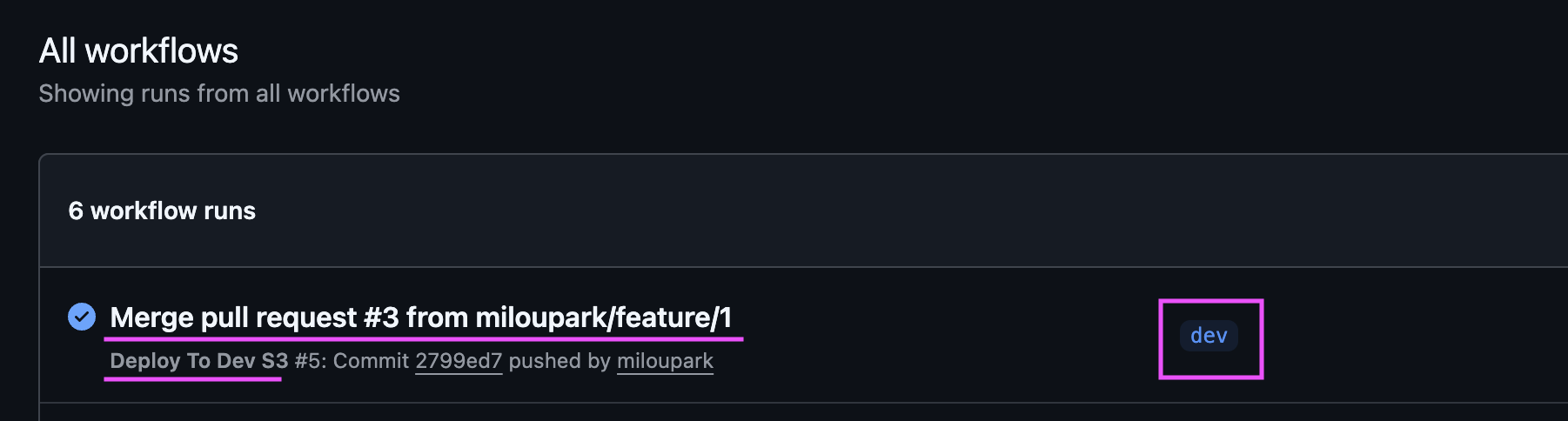This screenshot has height=421, width=1568.
Task: Click the blue success checkmark status icon
Action: (82, 317)
